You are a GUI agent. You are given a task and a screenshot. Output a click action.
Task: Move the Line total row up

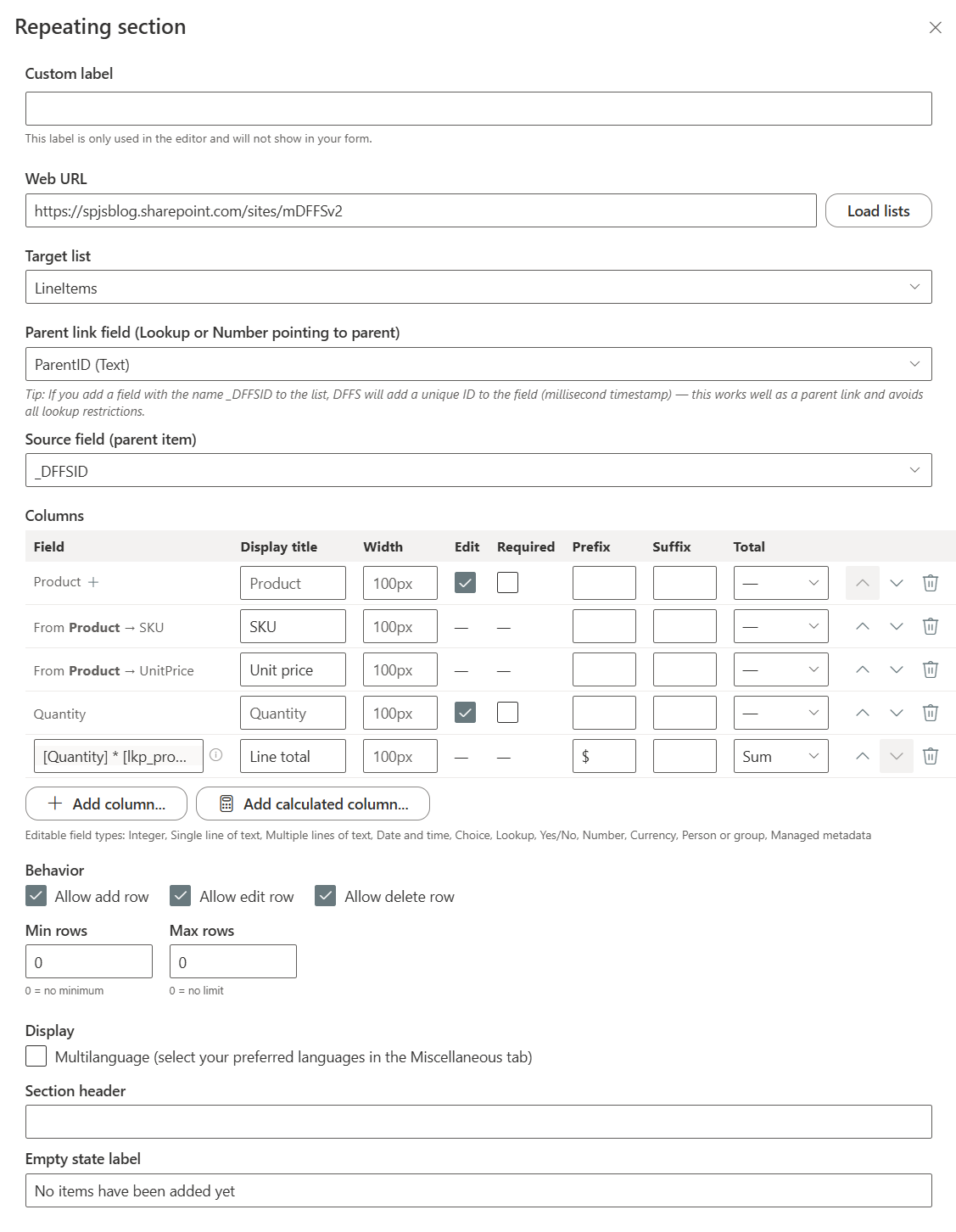click(x=863, y=756)
